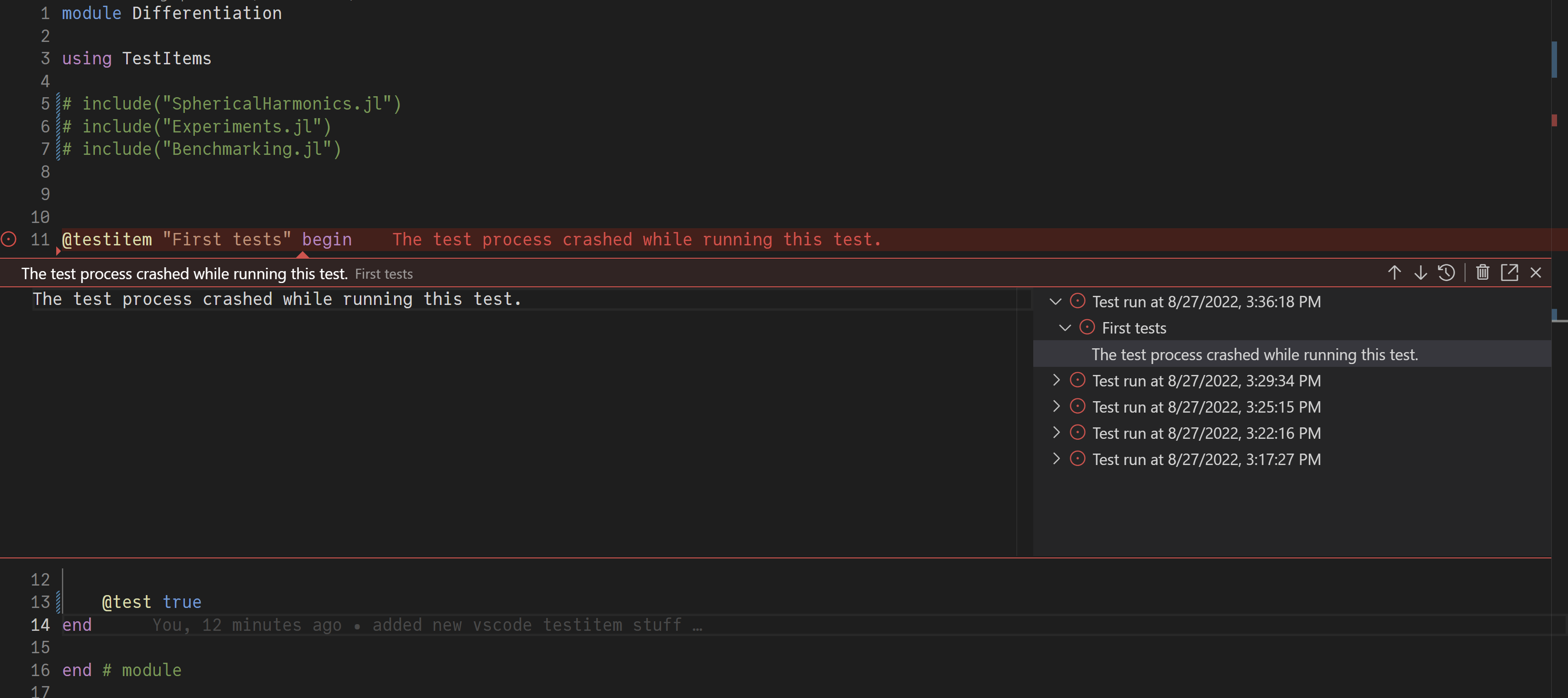Go to next test failure arrow

(1420, 272)
